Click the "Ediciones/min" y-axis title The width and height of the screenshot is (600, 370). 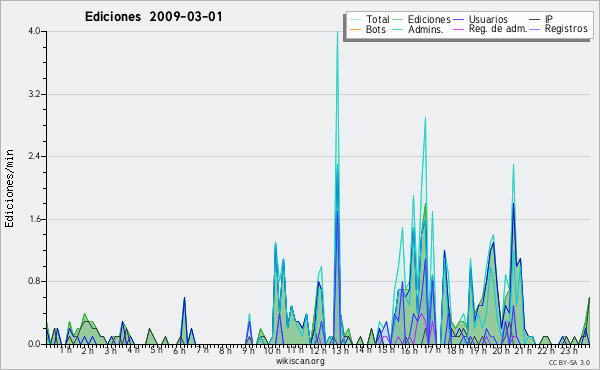coord(9,188)
